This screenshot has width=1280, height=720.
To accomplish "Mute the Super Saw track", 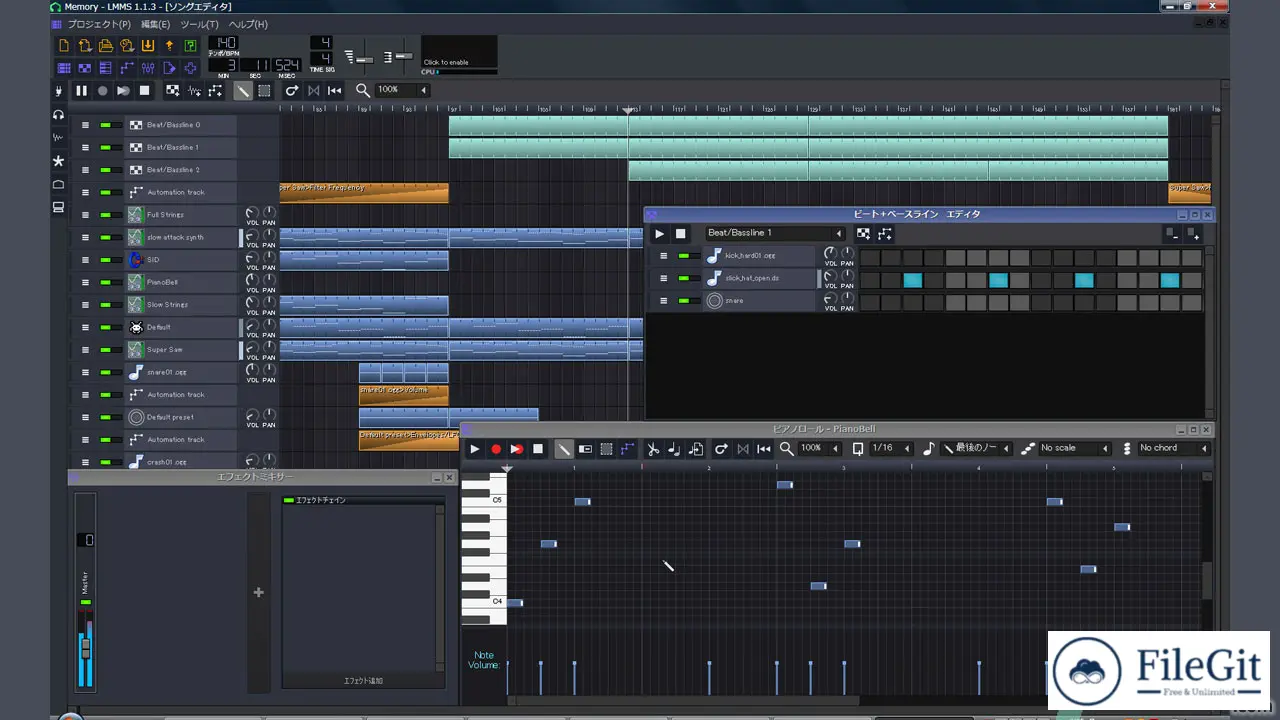I will click(104, 350).
